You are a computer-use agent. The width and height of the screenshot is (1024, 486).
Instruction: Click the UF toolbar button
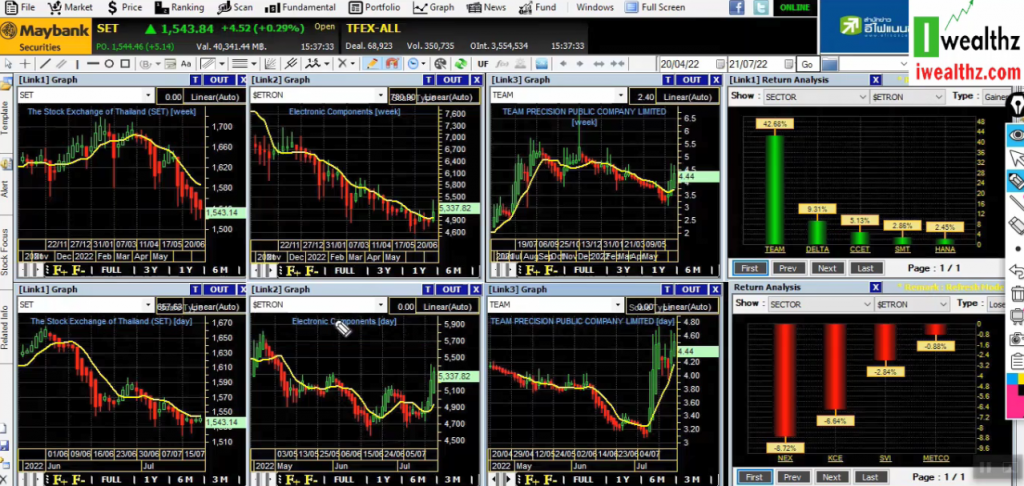(483, 63)
